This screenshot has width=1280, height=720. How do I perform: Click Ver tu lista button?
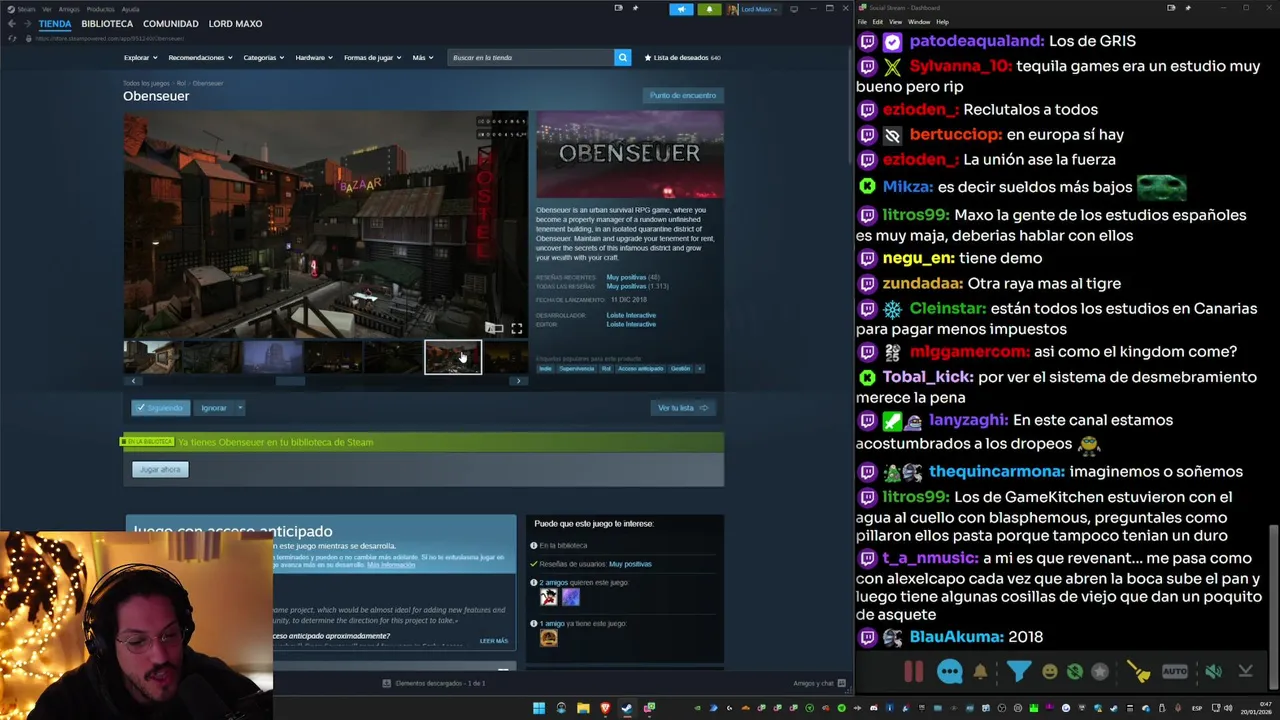pos(683,408)
